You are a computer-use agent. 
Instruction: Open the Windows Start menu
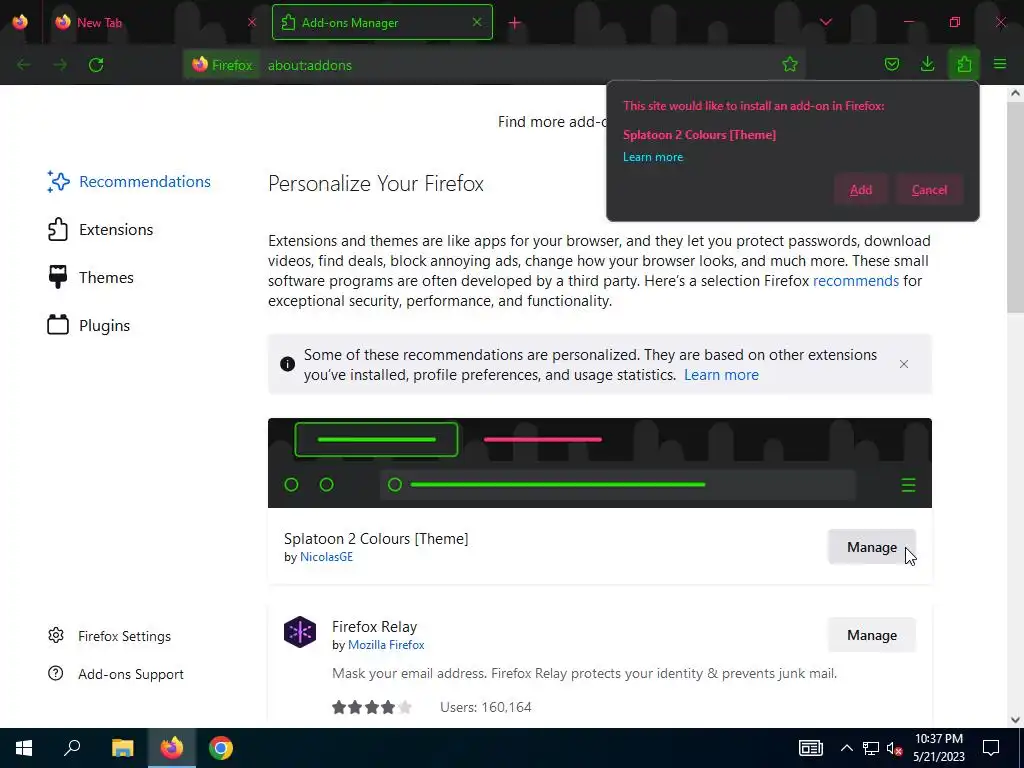[24, 748]
